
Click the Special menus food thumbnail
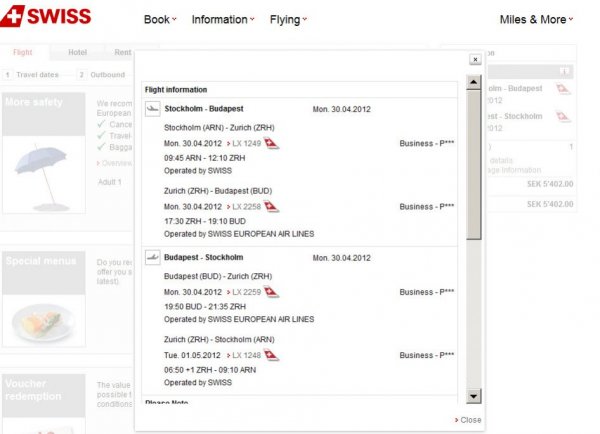[42, 322]
